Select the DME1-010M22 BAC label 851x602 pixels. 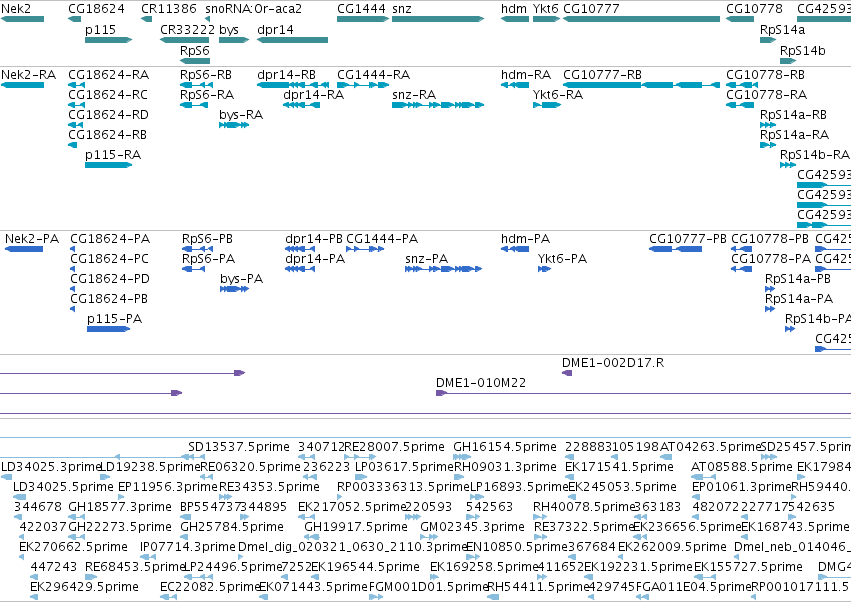481,383
